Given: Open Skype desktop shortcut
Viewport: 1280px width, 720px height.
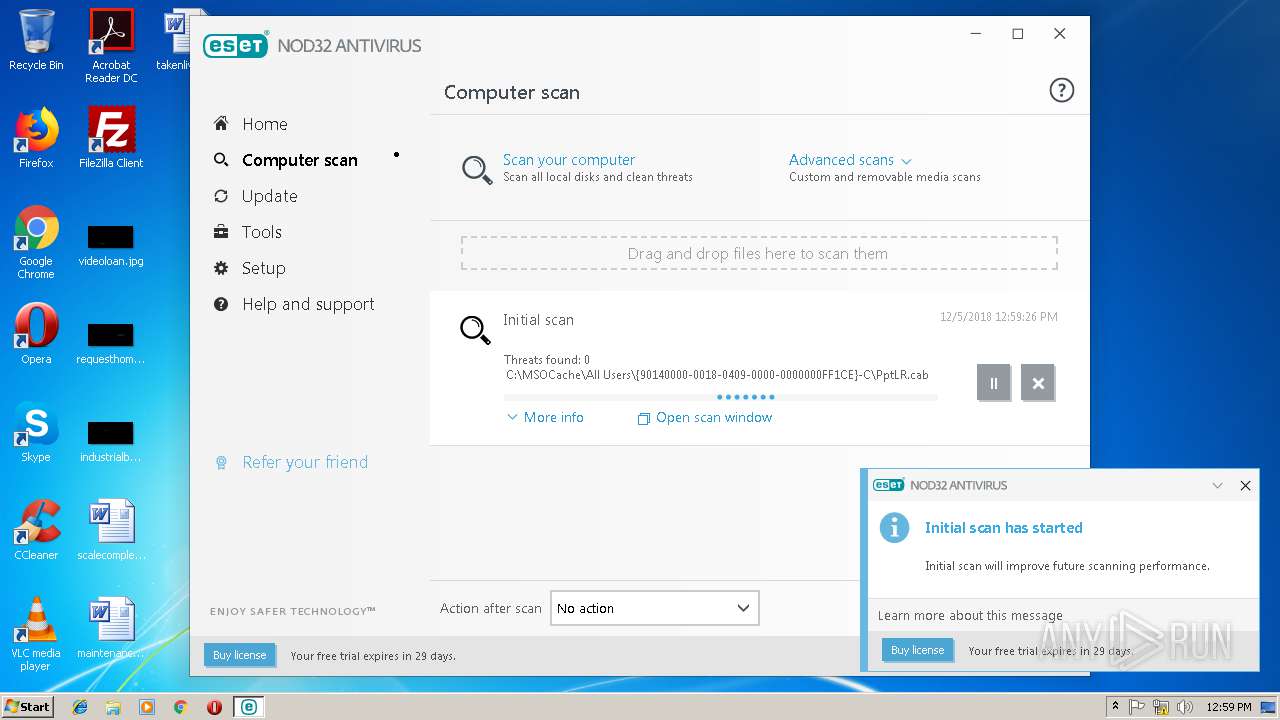Looking at the screenshot, I should (36, 432).
